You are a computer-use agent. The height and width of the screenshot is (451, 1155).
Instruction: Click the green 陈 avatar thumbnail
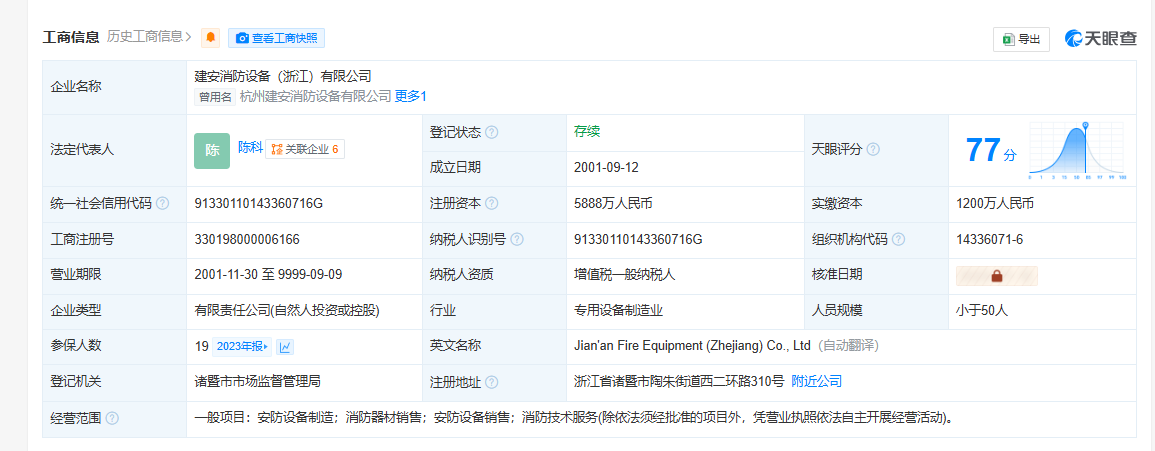[212, 150]
